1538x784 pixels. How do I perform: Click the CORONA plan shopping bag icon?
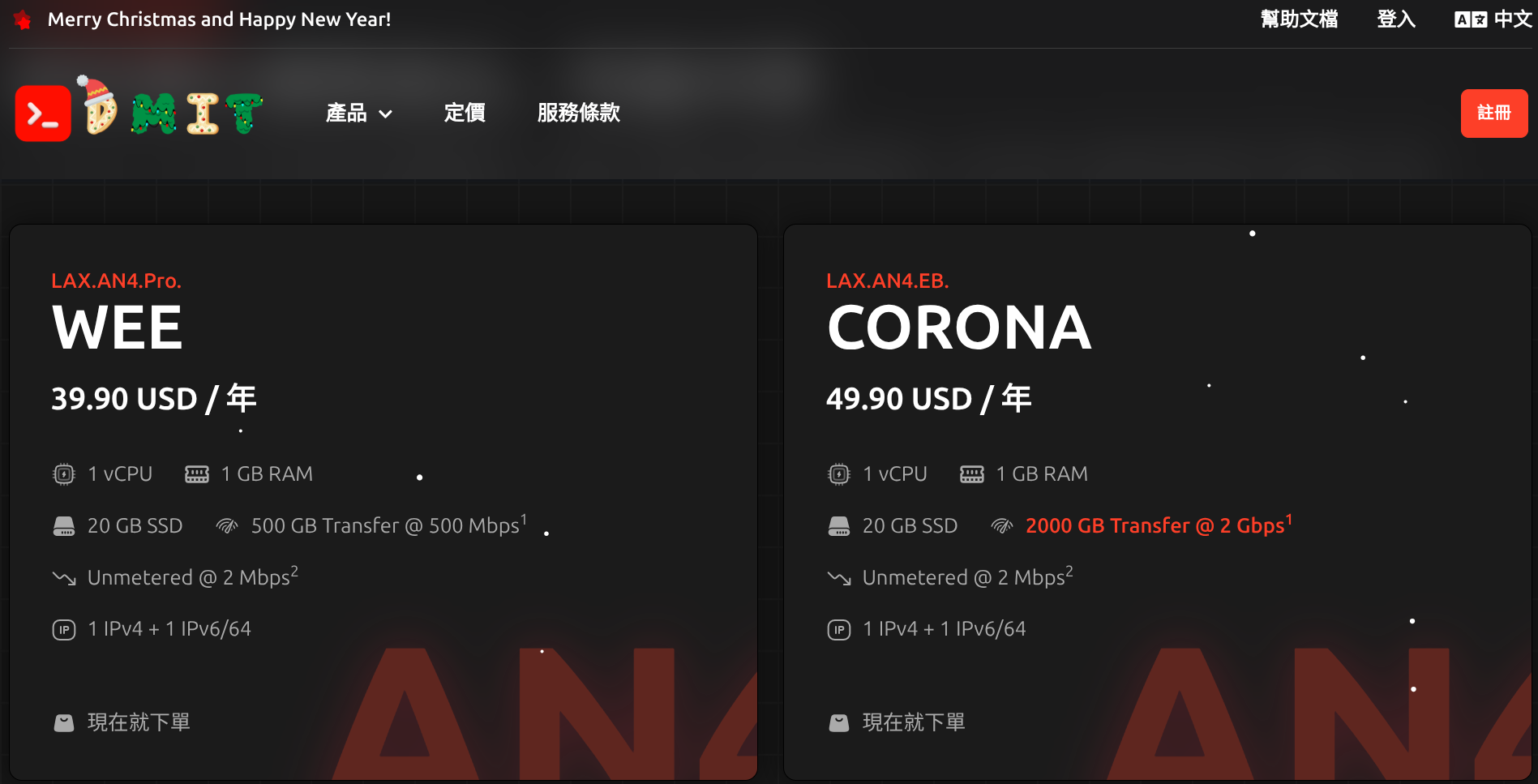(839, 722)
